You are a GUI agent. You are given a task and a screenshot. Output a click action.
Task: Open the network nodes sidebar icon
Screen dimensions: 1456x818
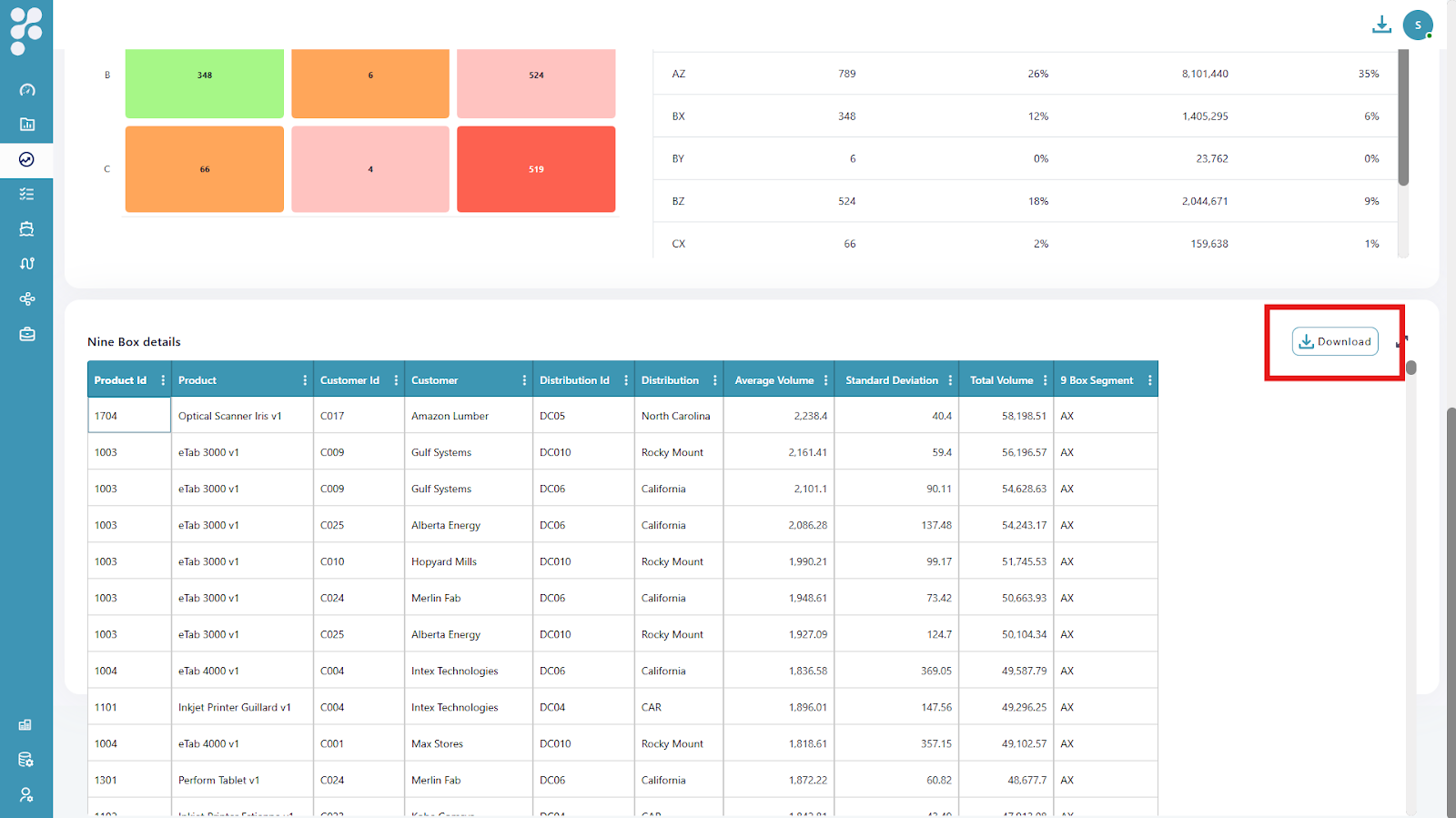click(26, 298)
